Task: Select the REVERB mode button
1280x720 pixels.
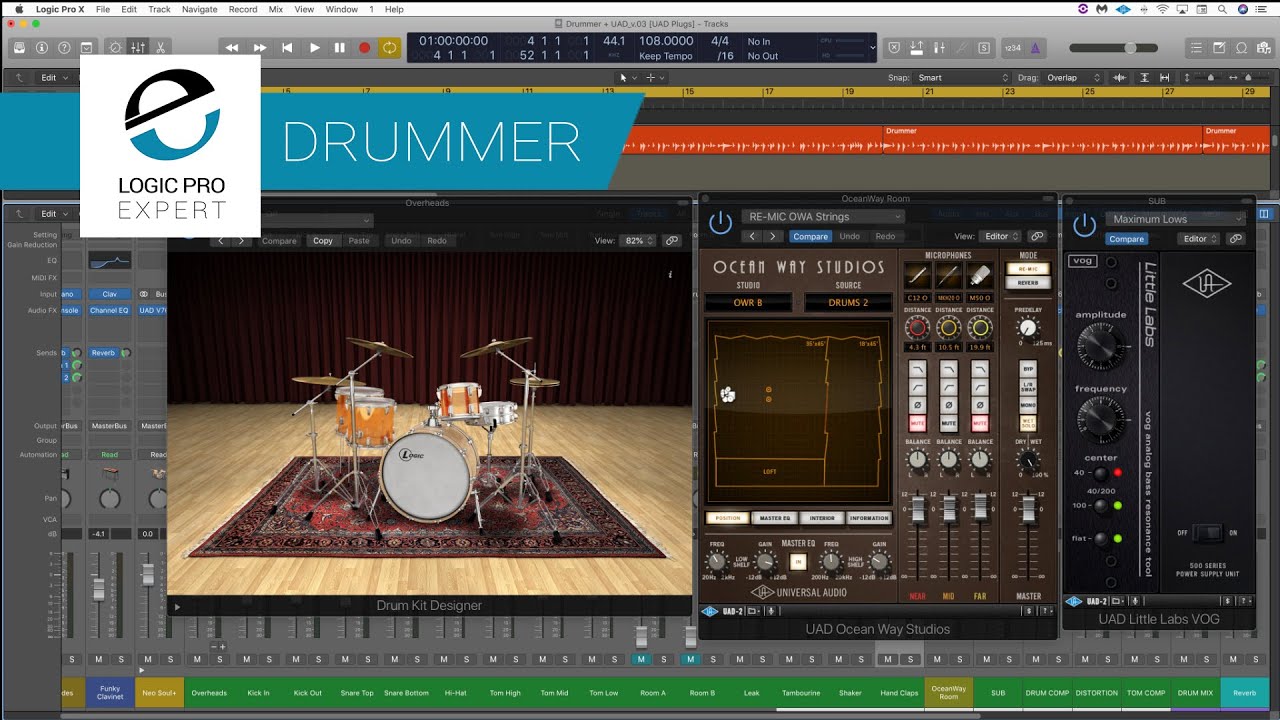Action: [1027, 283]
